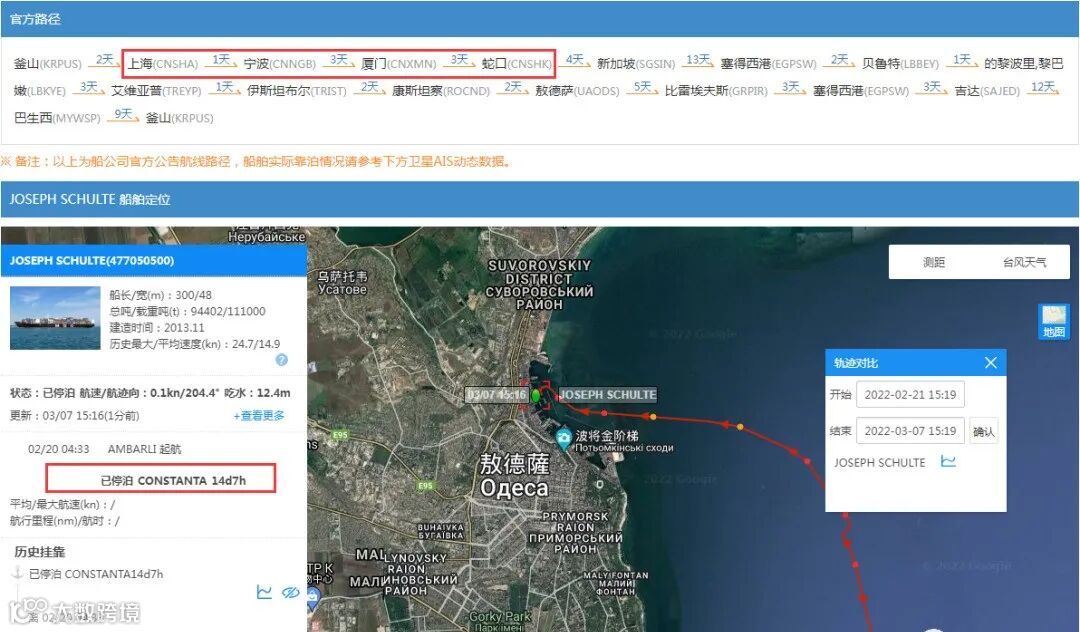Open the 查看更多 link

coord(258,415)
